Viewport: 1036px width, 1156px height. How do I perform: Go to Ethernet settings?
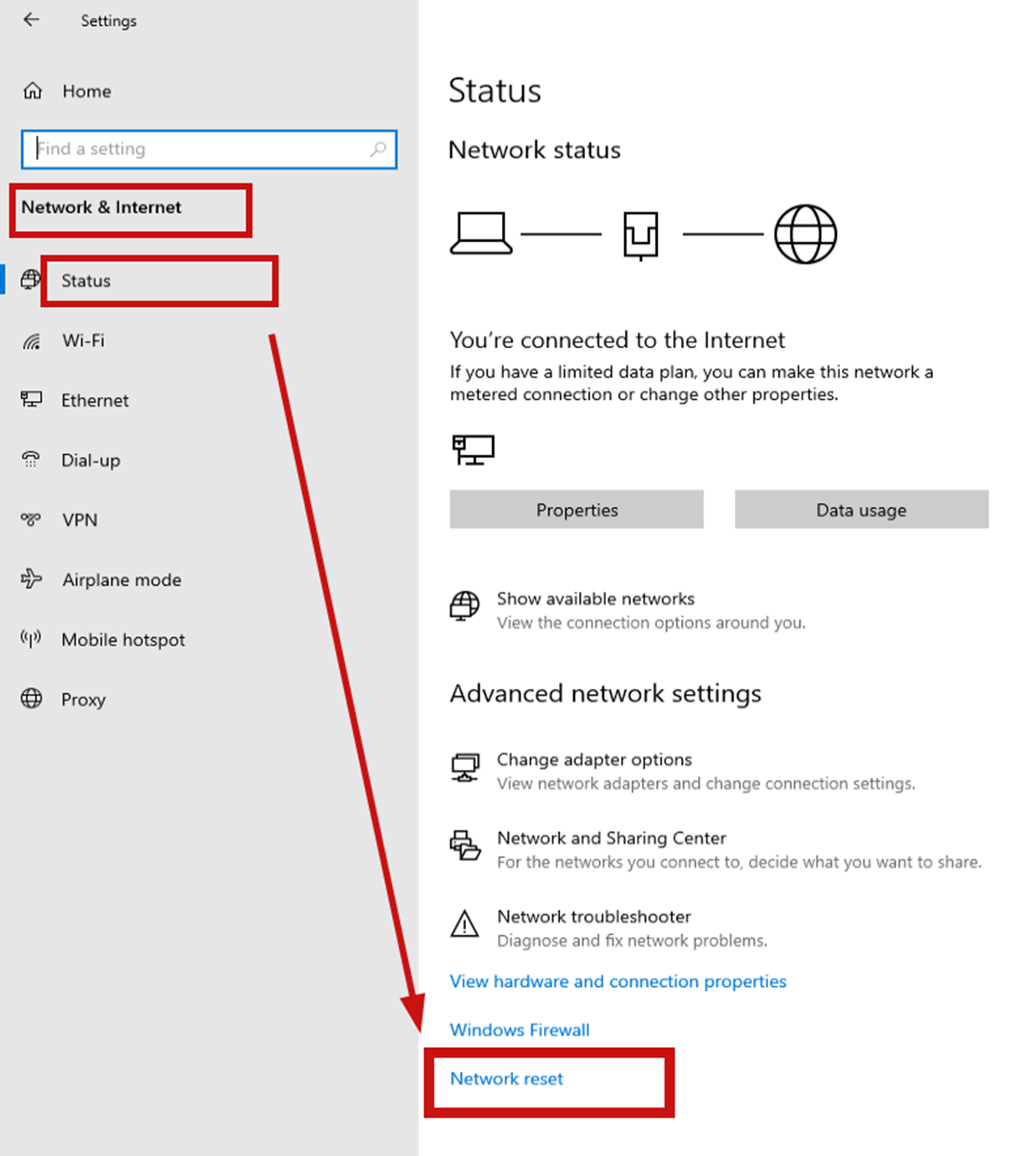point(95,400)
